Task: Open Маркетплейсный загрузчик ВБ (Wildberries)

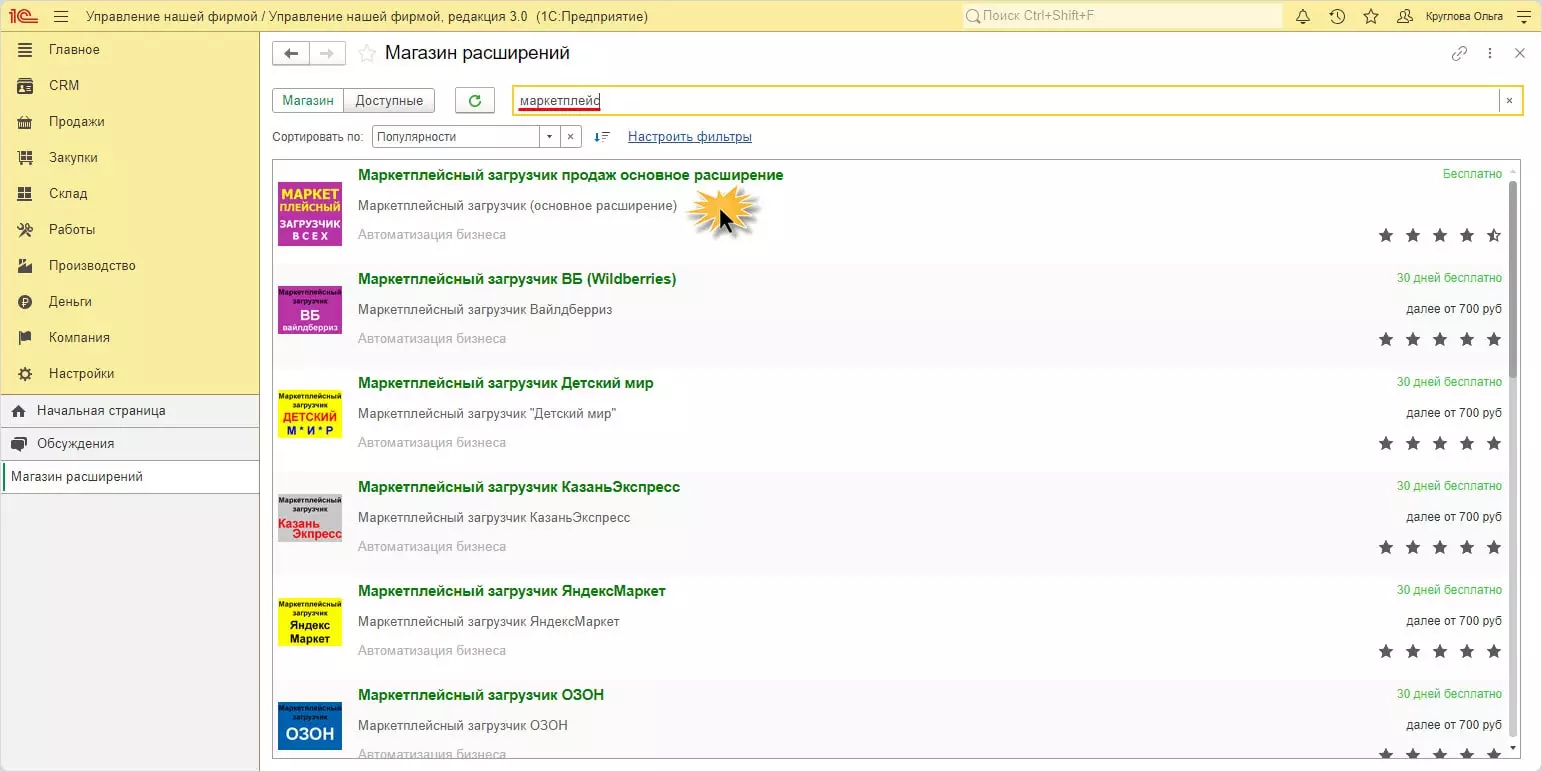Action: pyautogui.click(x=517, y=279)
